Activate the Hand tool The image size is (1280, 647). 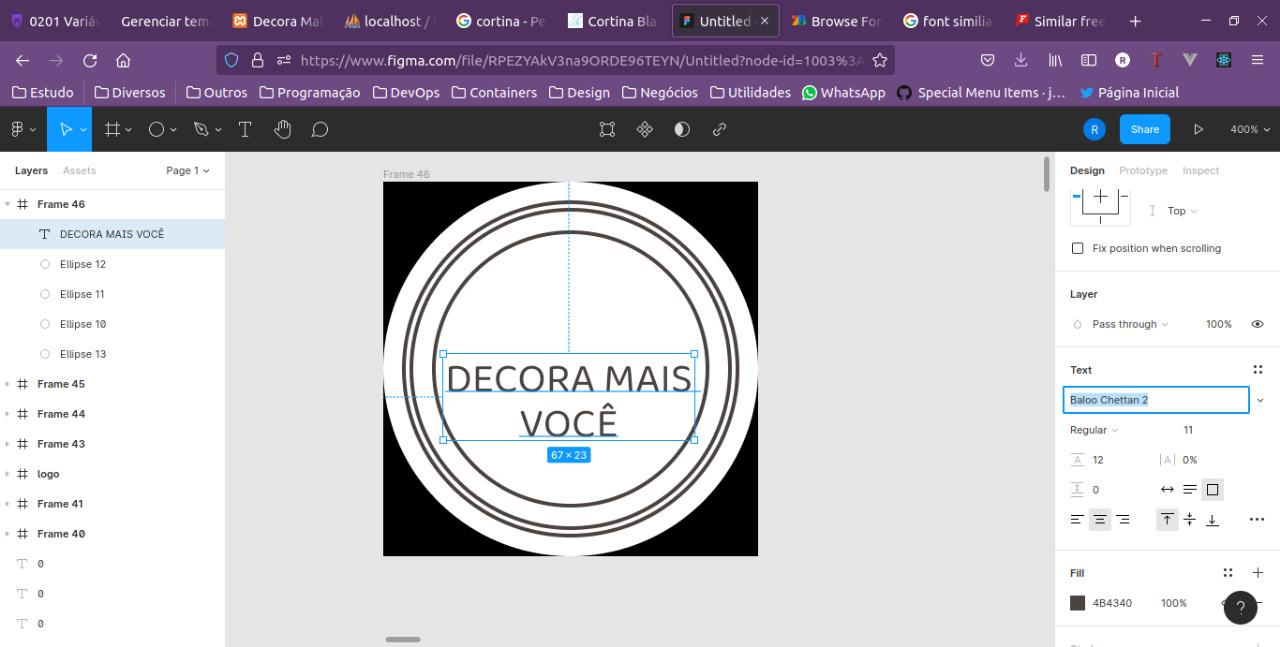pos(282,128)
